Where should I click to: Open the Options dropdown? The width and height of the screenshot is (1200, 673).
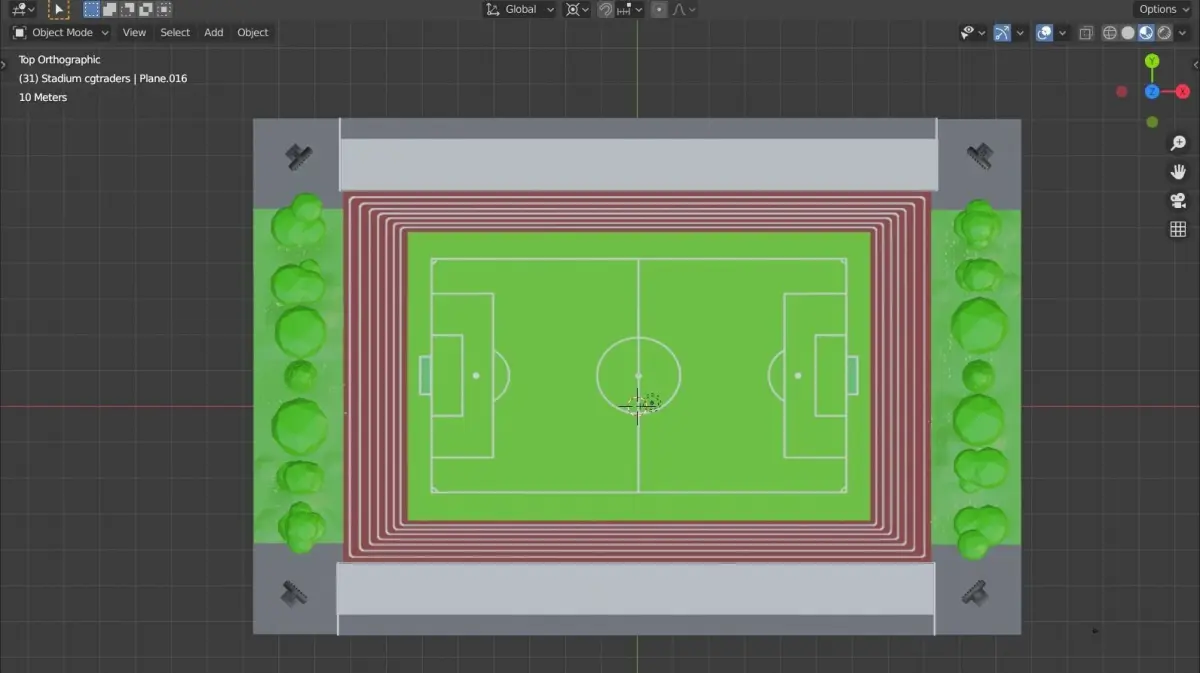coord(1164,9)
